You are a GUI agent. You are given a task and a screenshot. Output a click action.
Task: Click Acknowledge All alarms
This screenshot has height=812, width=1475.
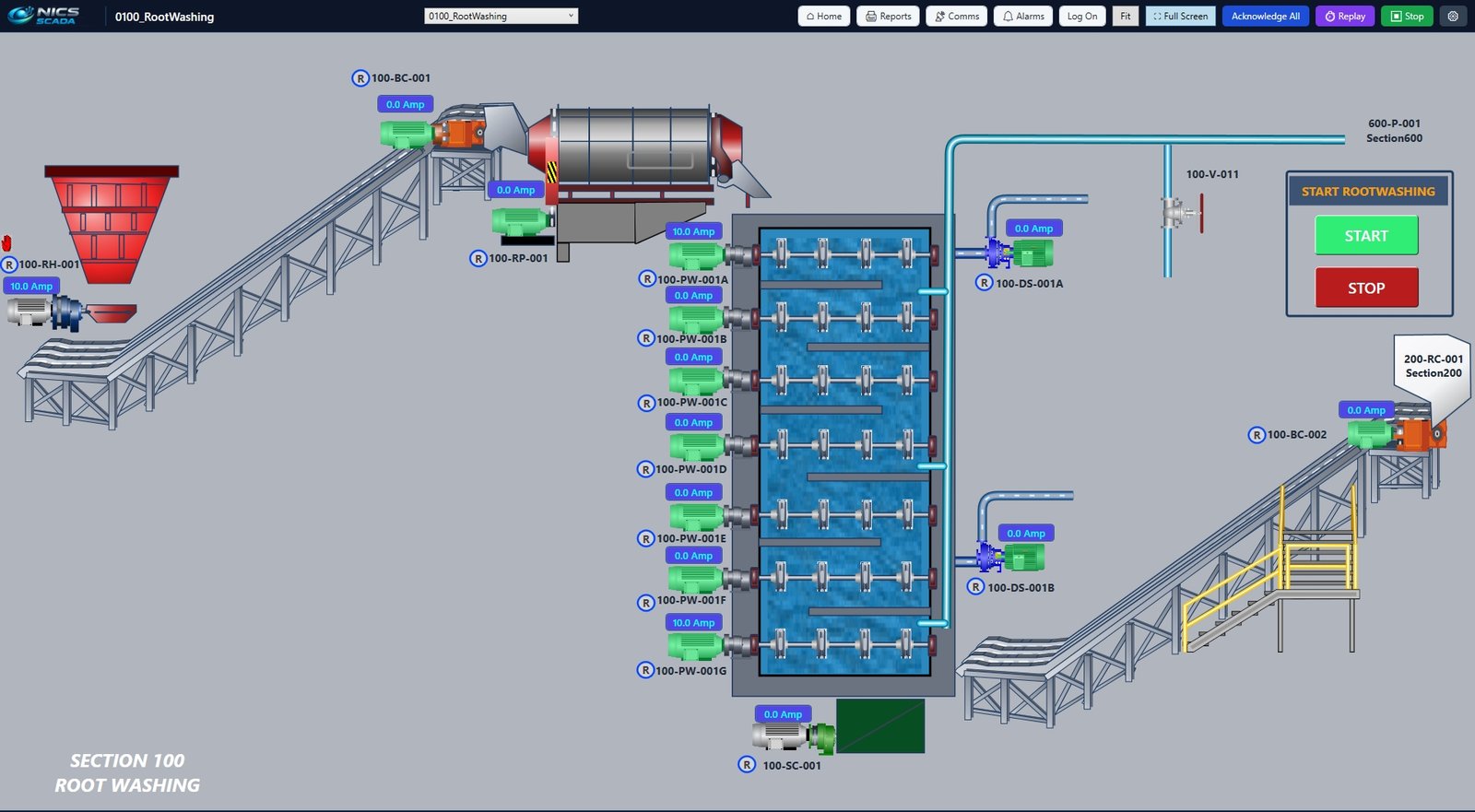(1266, 16)
